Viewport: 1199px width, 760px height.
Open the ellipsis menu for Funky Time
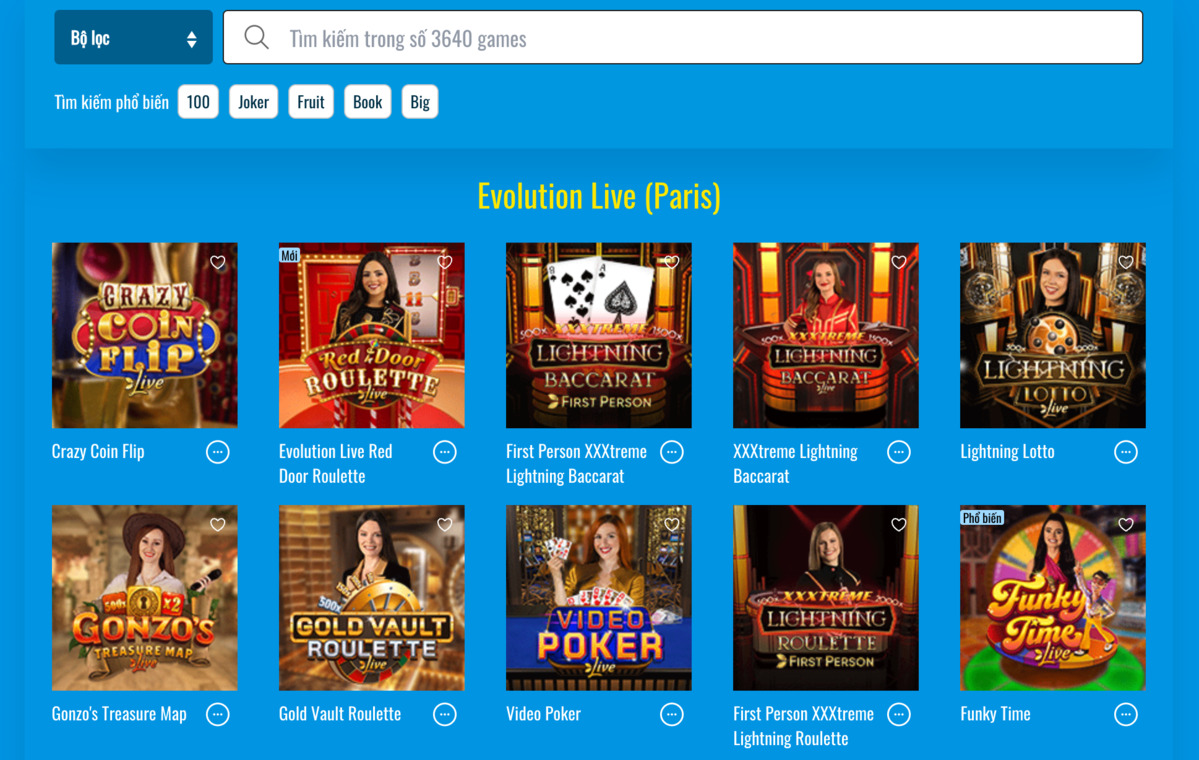click(x=1125, y=714)
